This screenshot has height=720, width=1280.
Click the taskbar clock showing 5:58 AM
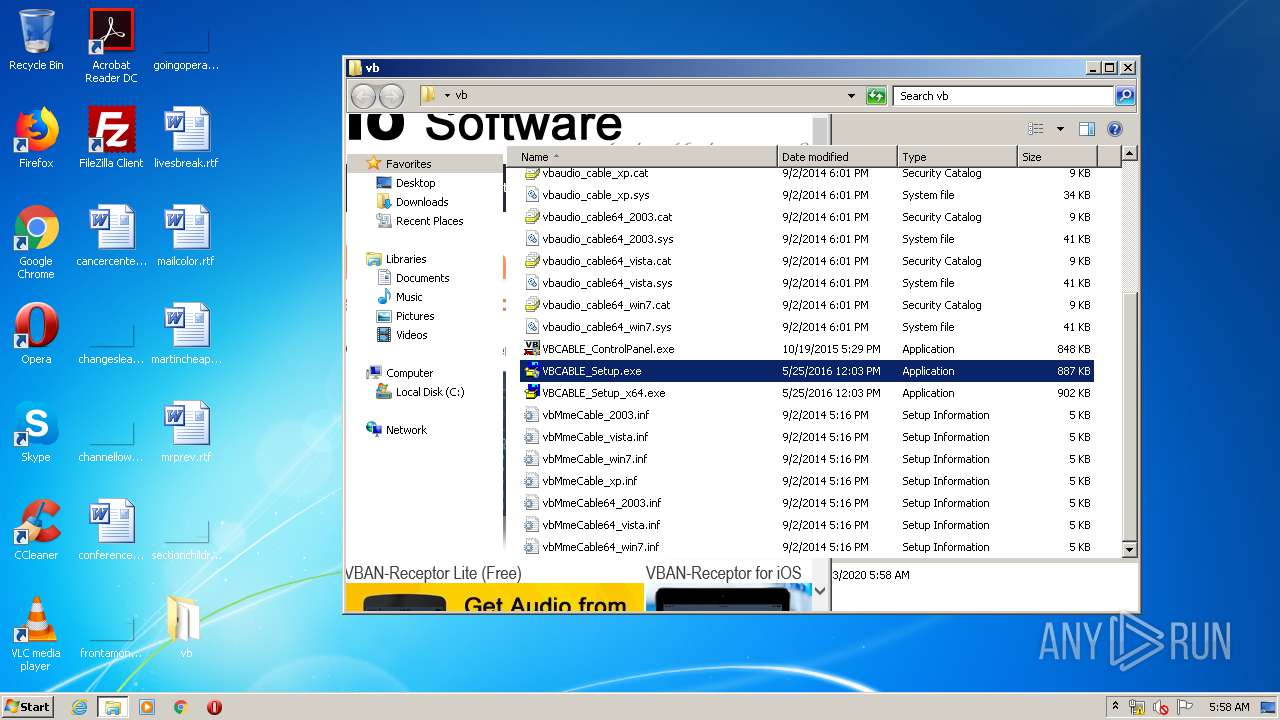point(1229,707)
